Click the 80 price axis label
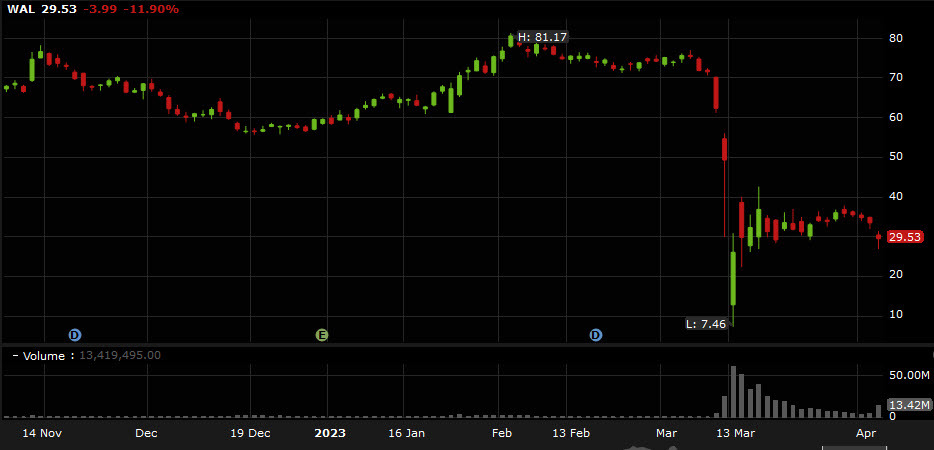 point(896,38)
